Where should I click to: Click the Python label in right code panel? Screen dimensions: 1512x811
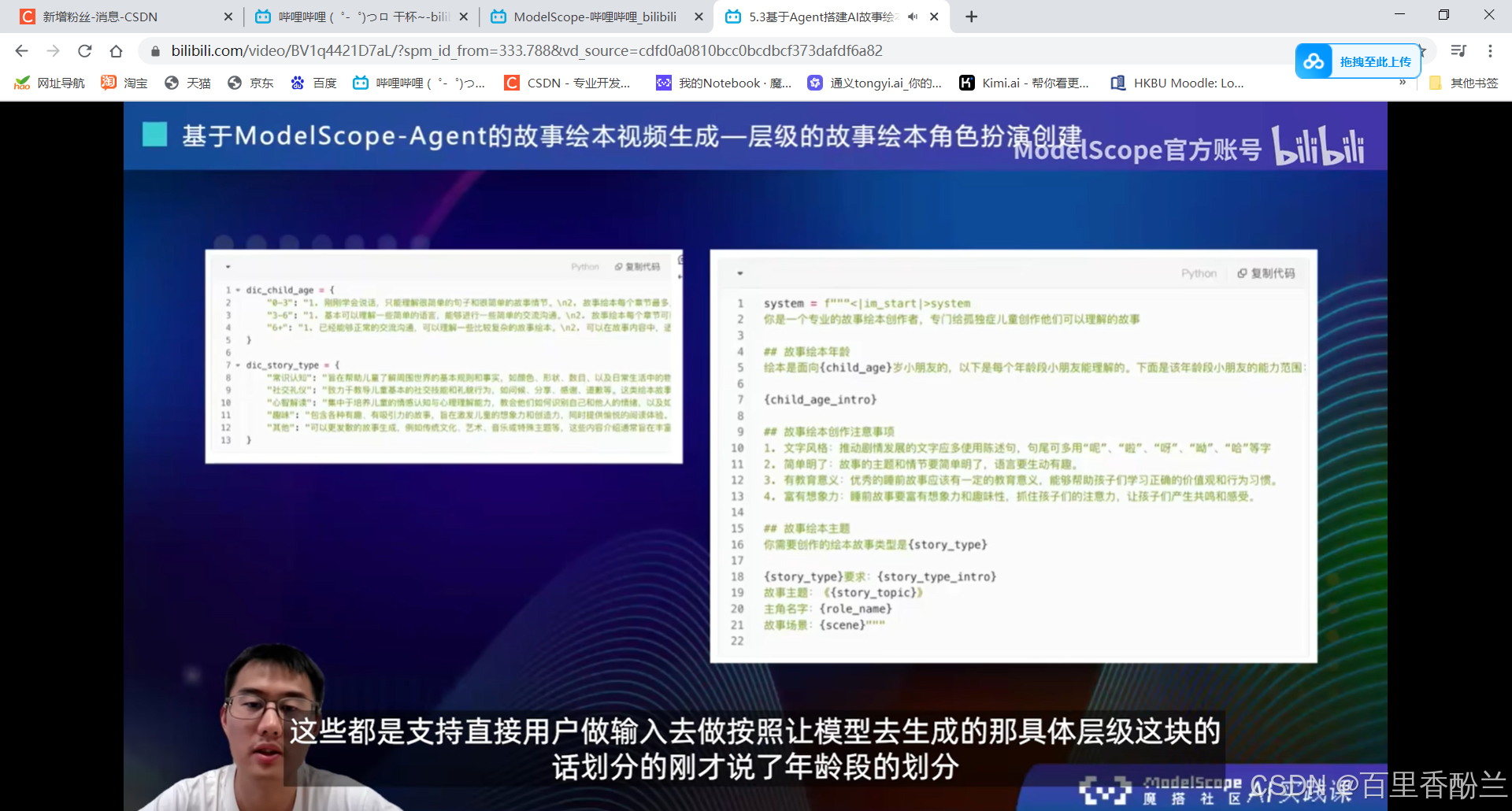(x=1199, y=273)
